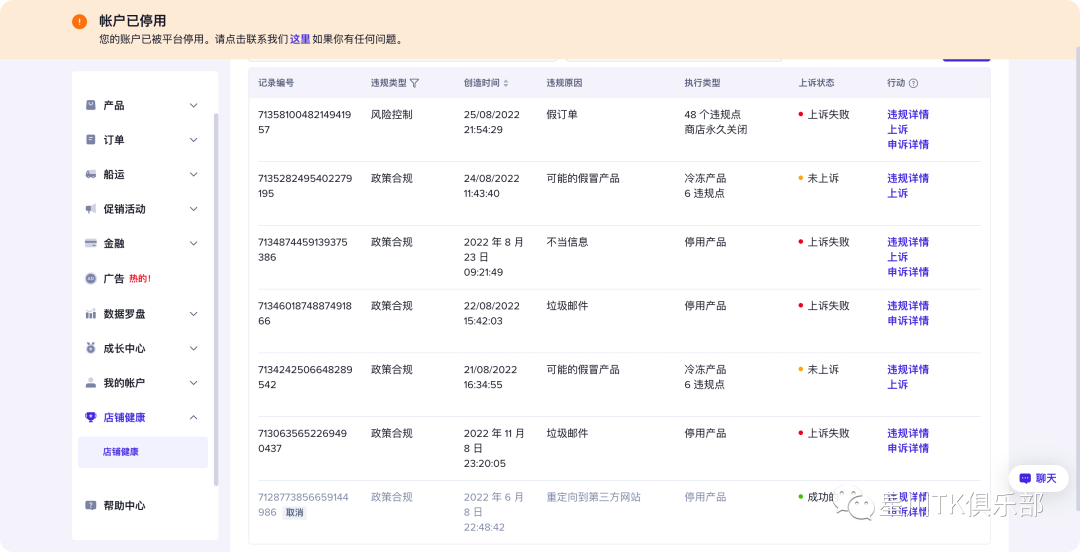
Task: Click the 违规原因 column header
Action: coord(564,83)
